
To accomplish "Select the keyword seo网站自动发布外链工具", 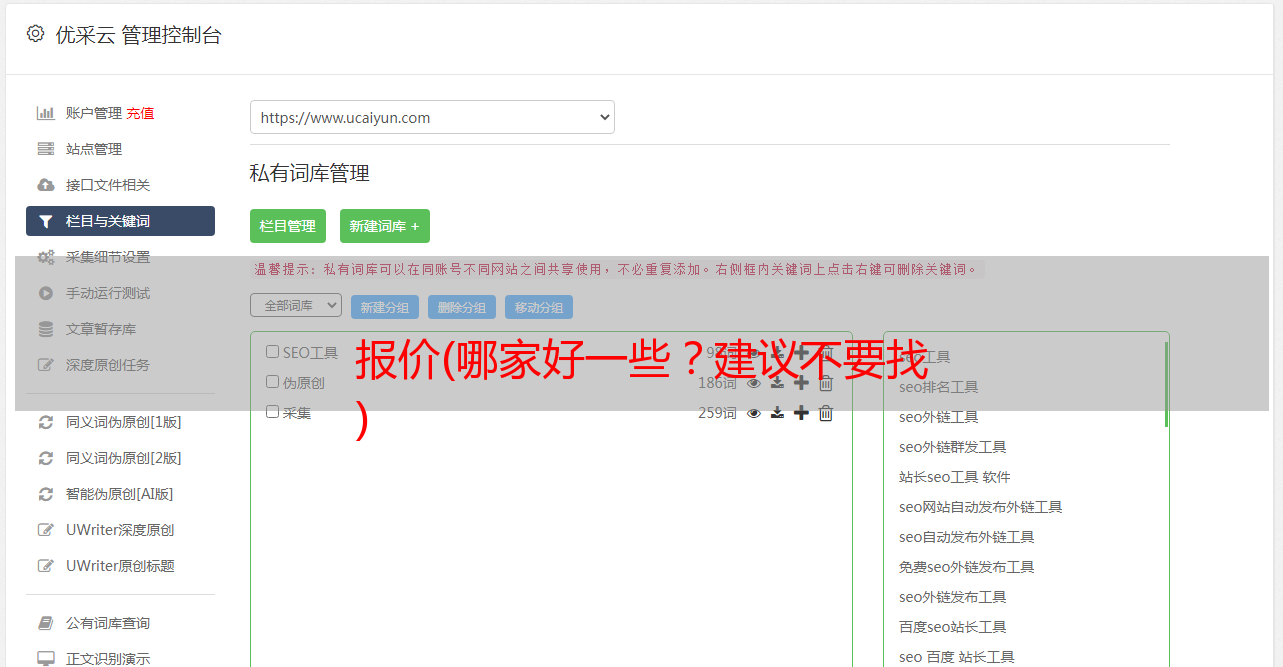I will pos(980,507).
